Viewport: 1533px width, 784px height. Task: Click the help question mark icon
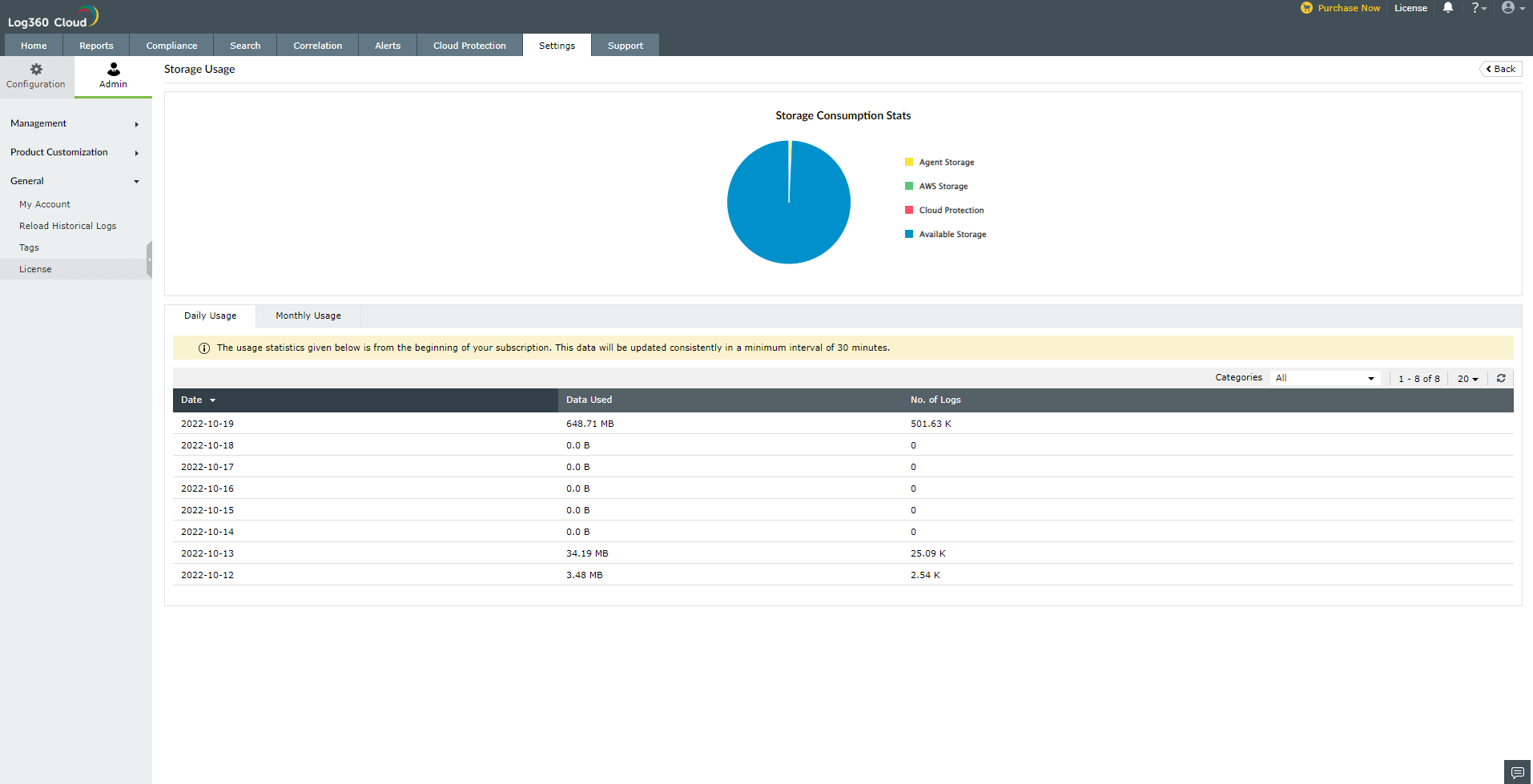coord(1475,8)
